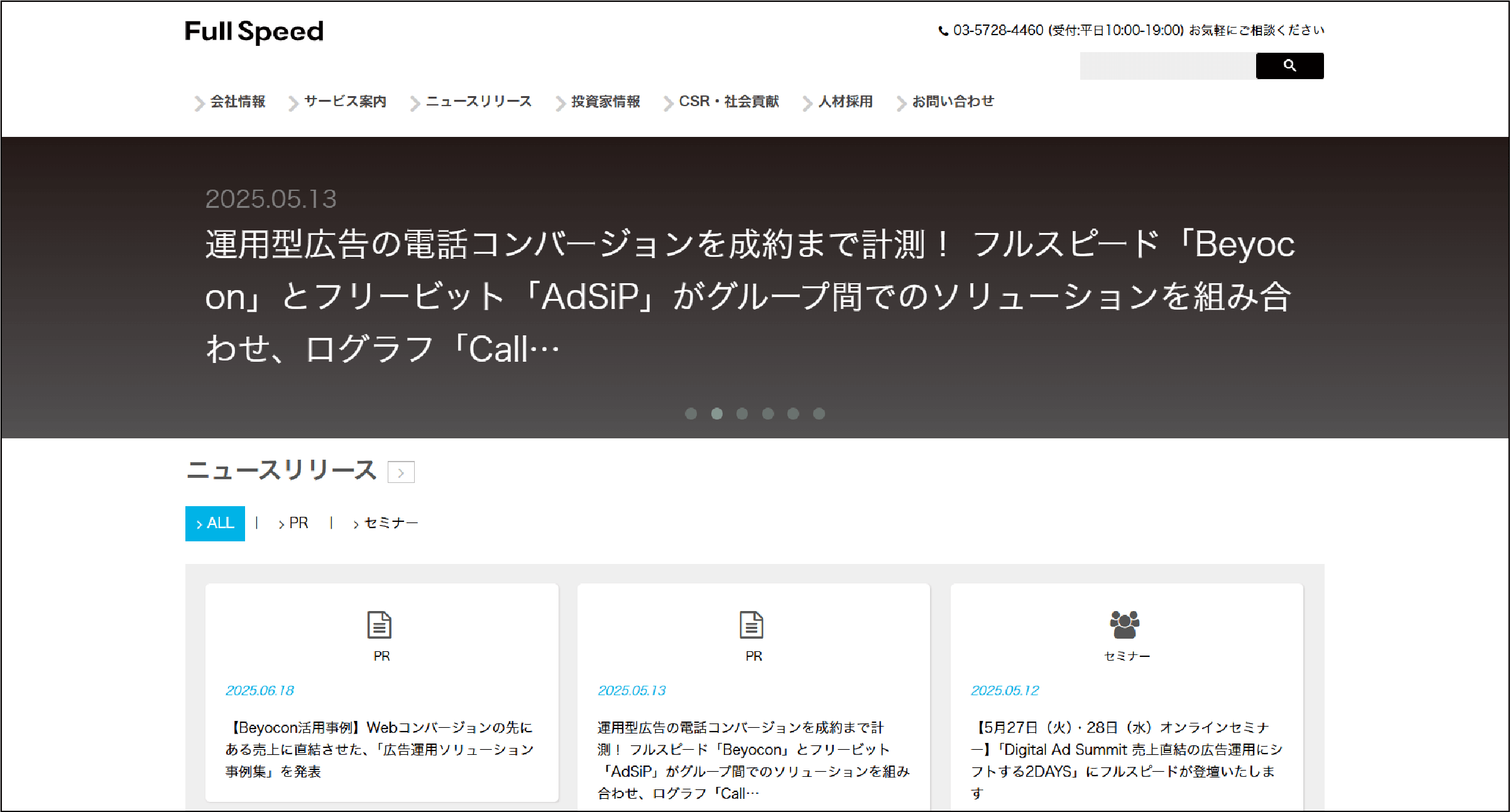Select the fifth carousel dot
The image size is (1510, 812).
[x=793, y=413]
